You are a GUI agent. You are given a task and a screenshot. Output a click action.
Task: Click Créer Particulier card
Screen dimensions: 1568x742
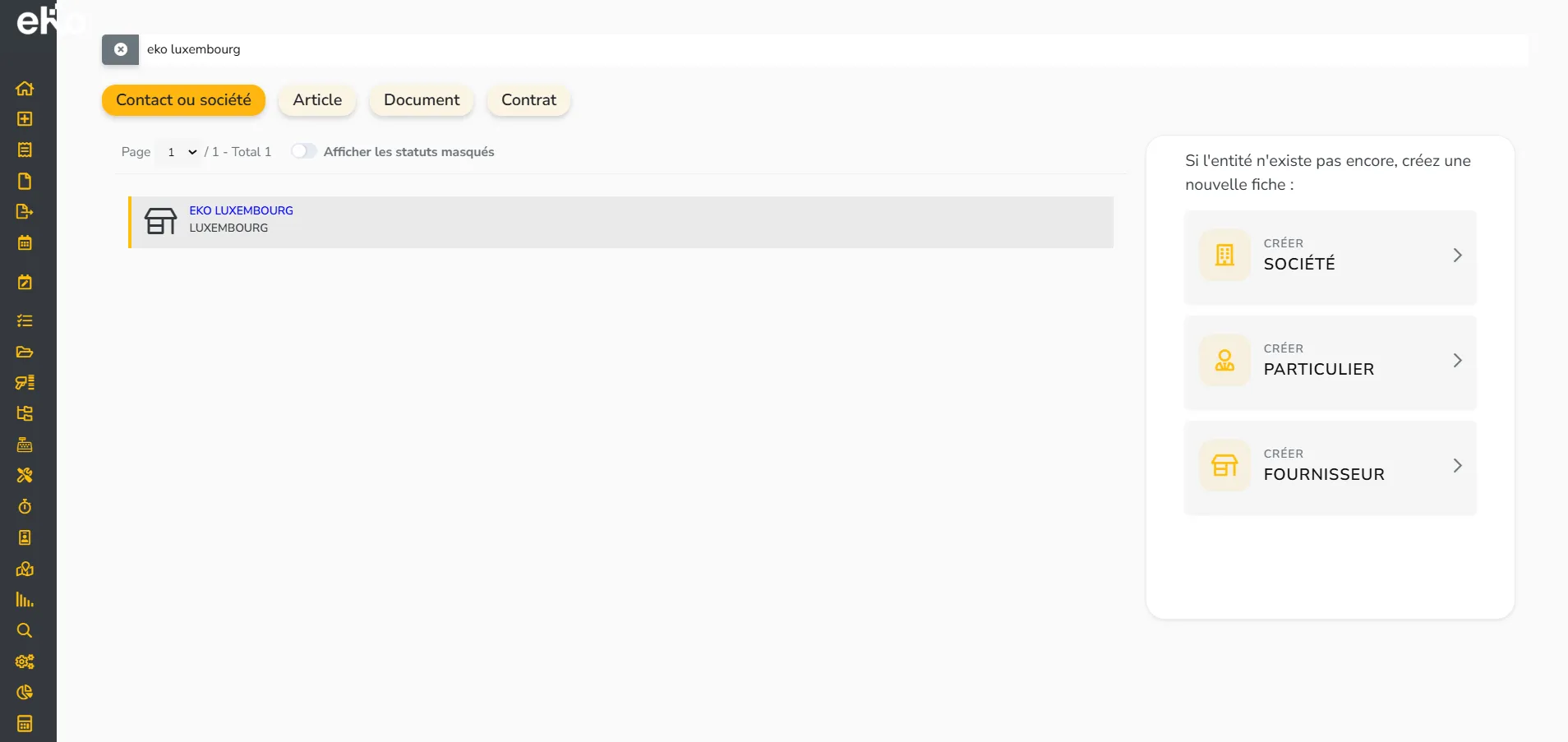point(1330,362)
